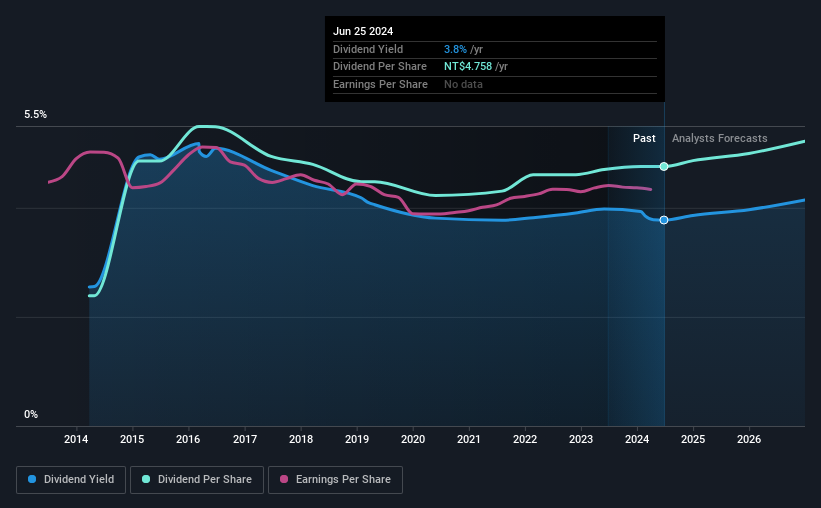Image resolution: width=821 pixels, height=508 pixels.
Task: Click the 2024 x-axis label
Action: click(637, 439)
